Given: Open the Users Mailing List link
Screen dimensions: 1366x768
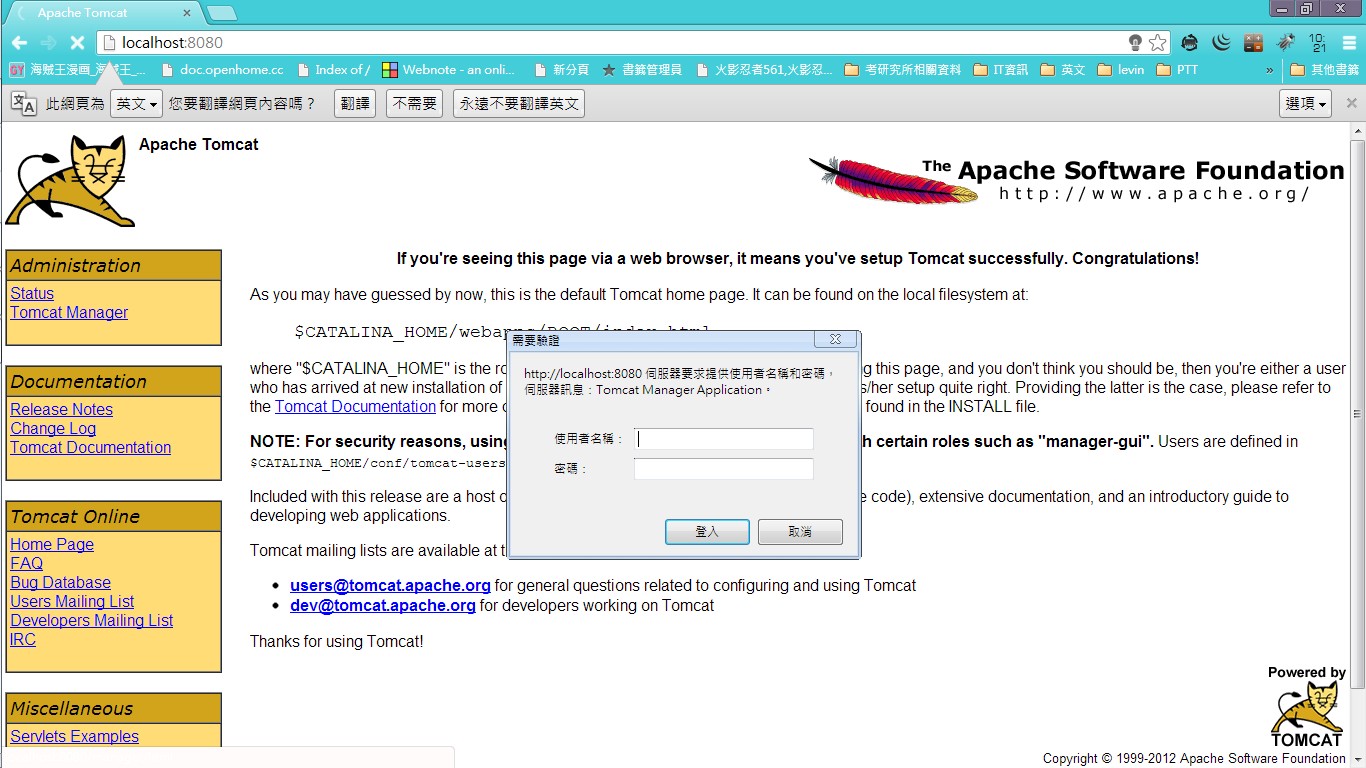Looking at the screenshot, I should 72,601.
